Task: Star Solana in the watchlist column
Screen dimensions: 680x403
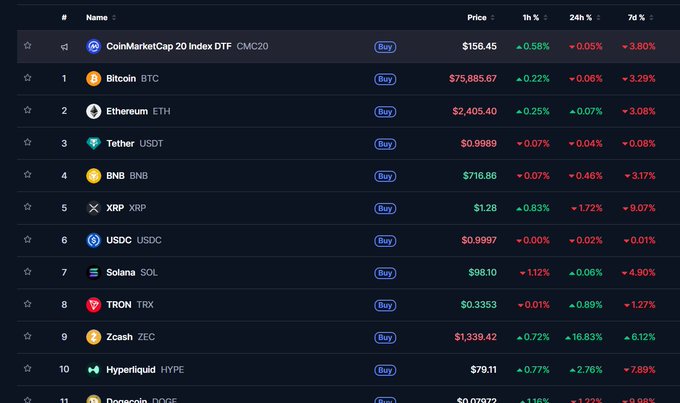Action: (x=27, y=272)
